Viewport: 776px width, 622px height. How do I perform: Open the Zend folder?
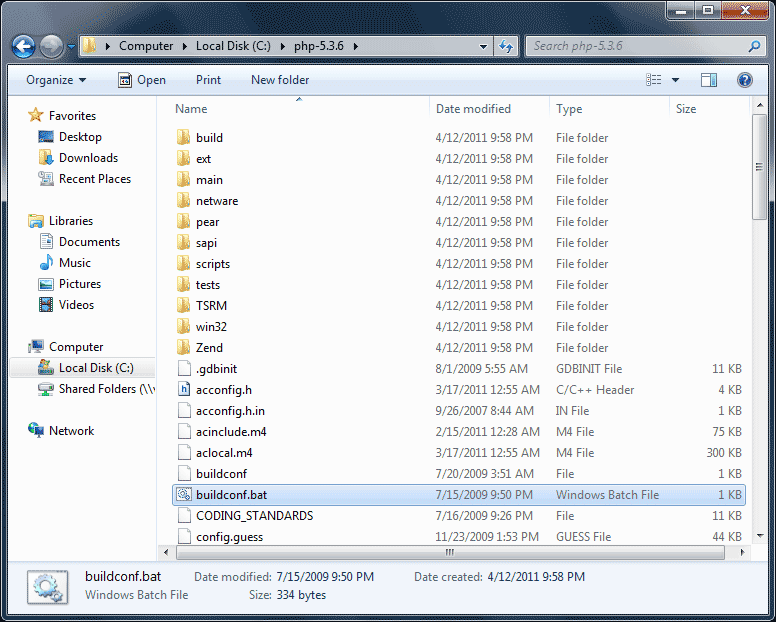tap(209, 348)
